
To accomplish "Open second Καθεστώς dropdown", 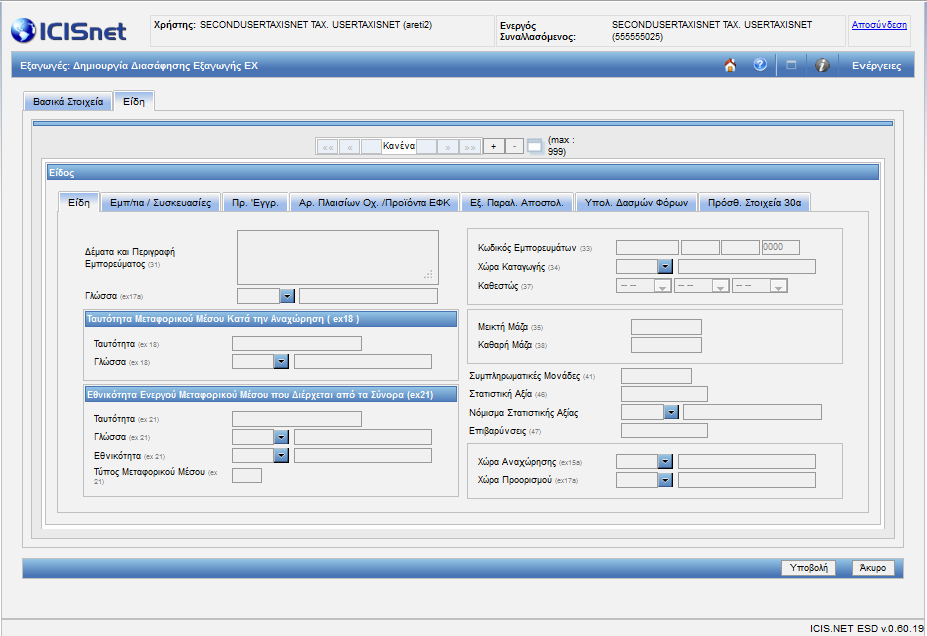I will click(701, 286).
